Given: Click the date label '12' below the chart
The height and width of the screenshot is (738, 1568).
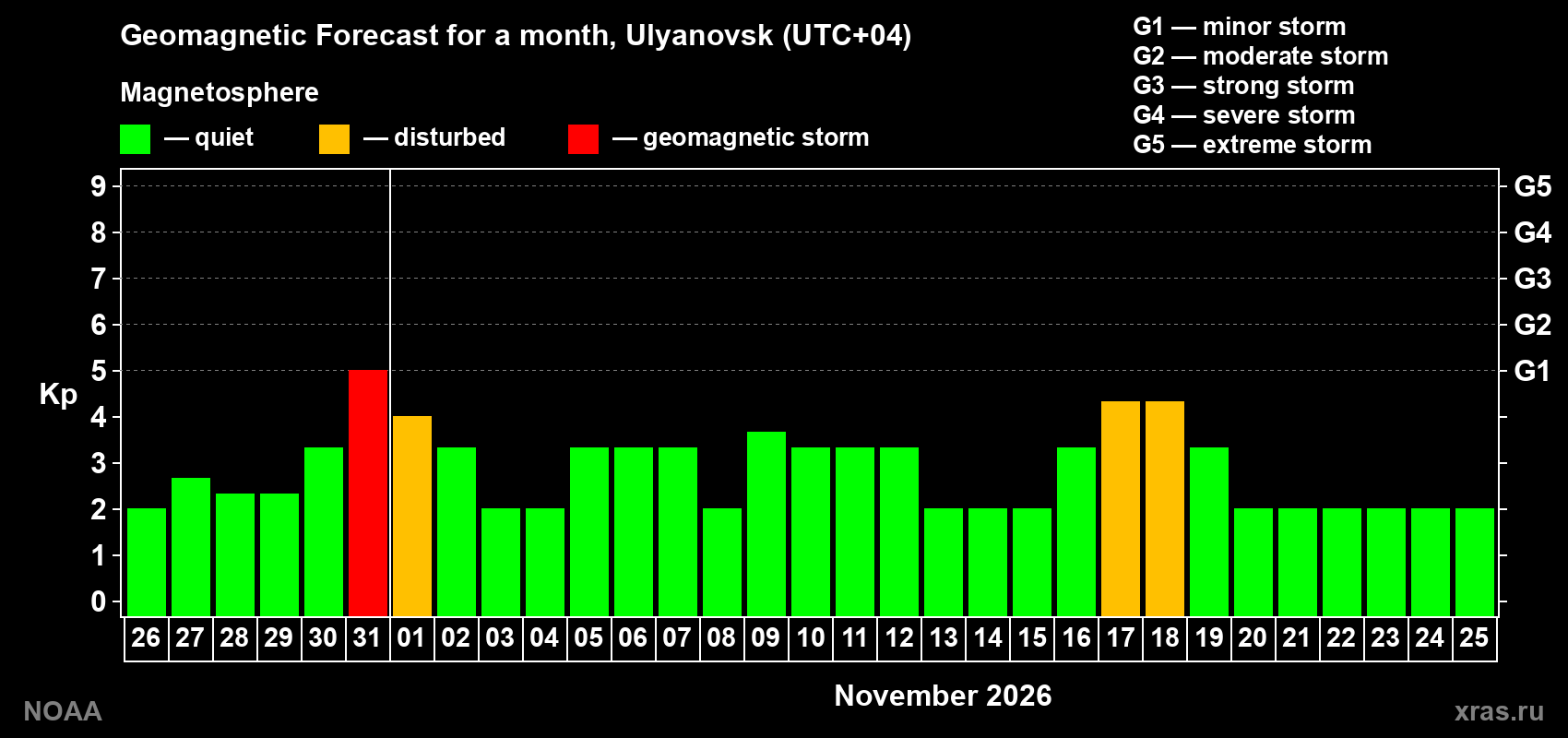Looking at the screenshot, I should pos(899,638).
